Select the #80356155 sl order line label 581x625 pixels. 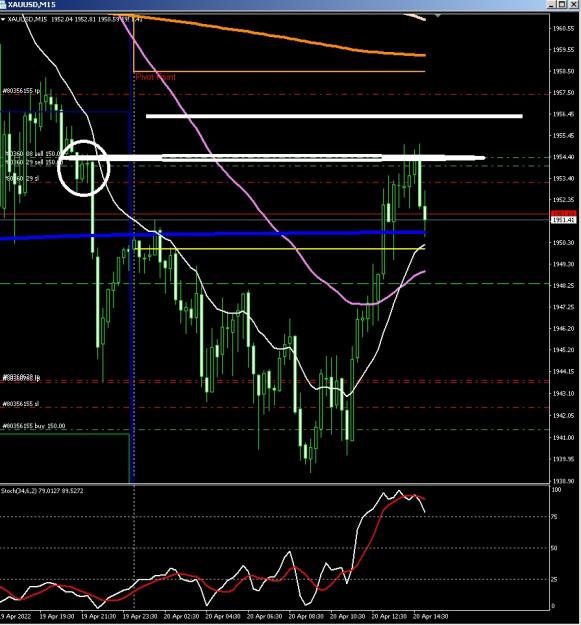(21, 404)
